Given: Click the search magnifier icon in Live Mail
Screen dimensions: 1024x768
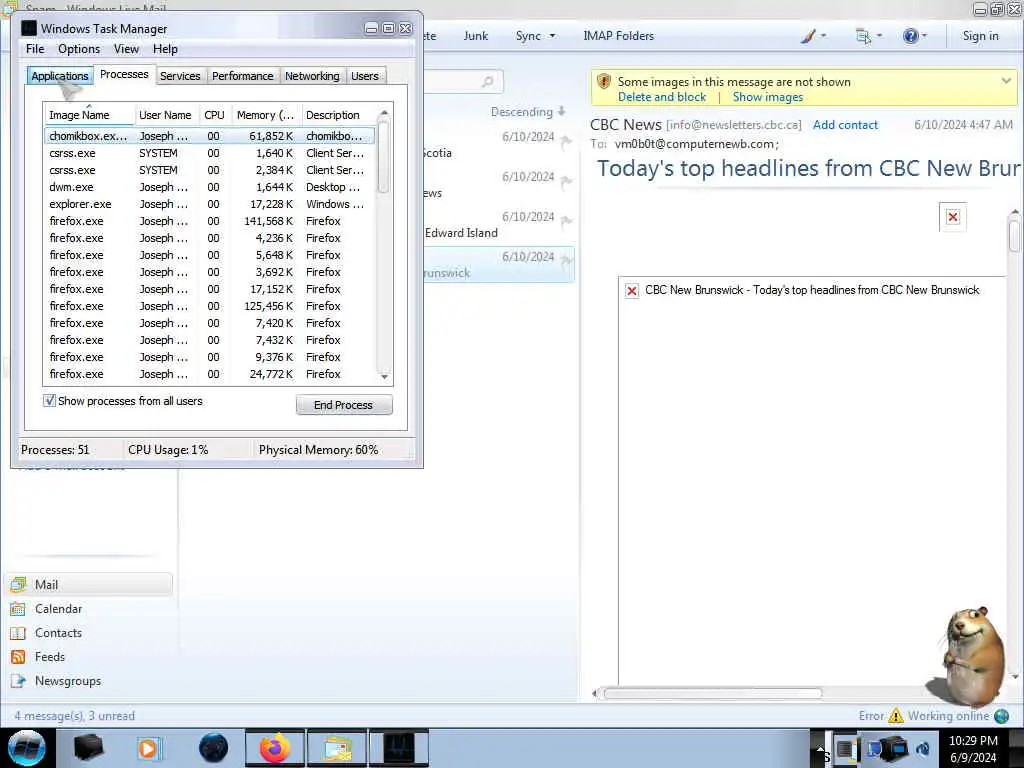Looking at the screenshot, I should pyautogui.click(x=487, y=82).
